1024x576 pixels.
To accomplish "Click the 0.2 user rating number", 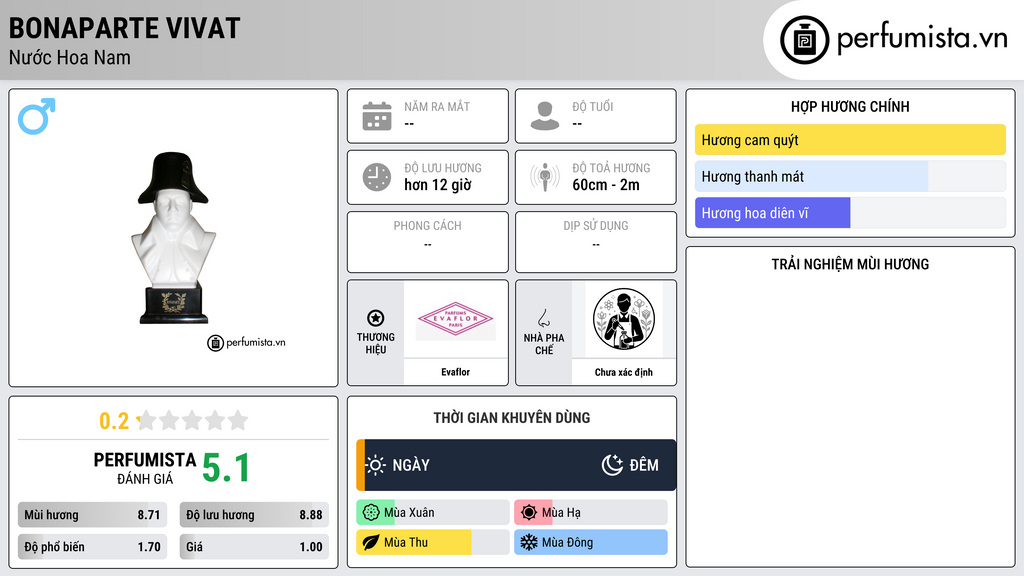I will click(x=114, y=421).
